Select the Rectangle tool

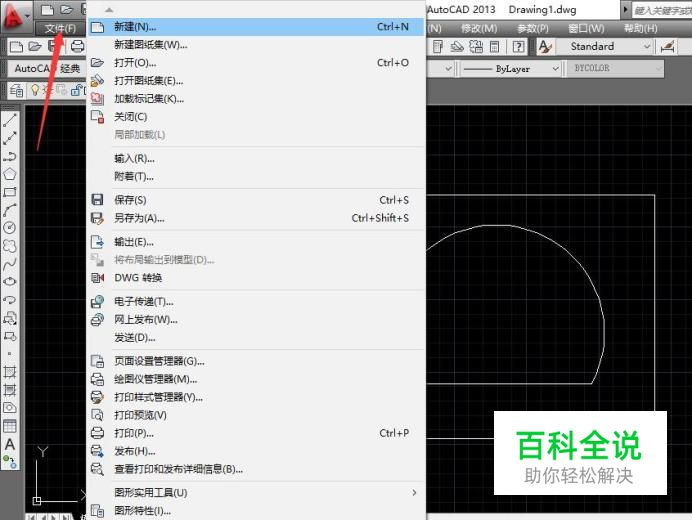10,192
